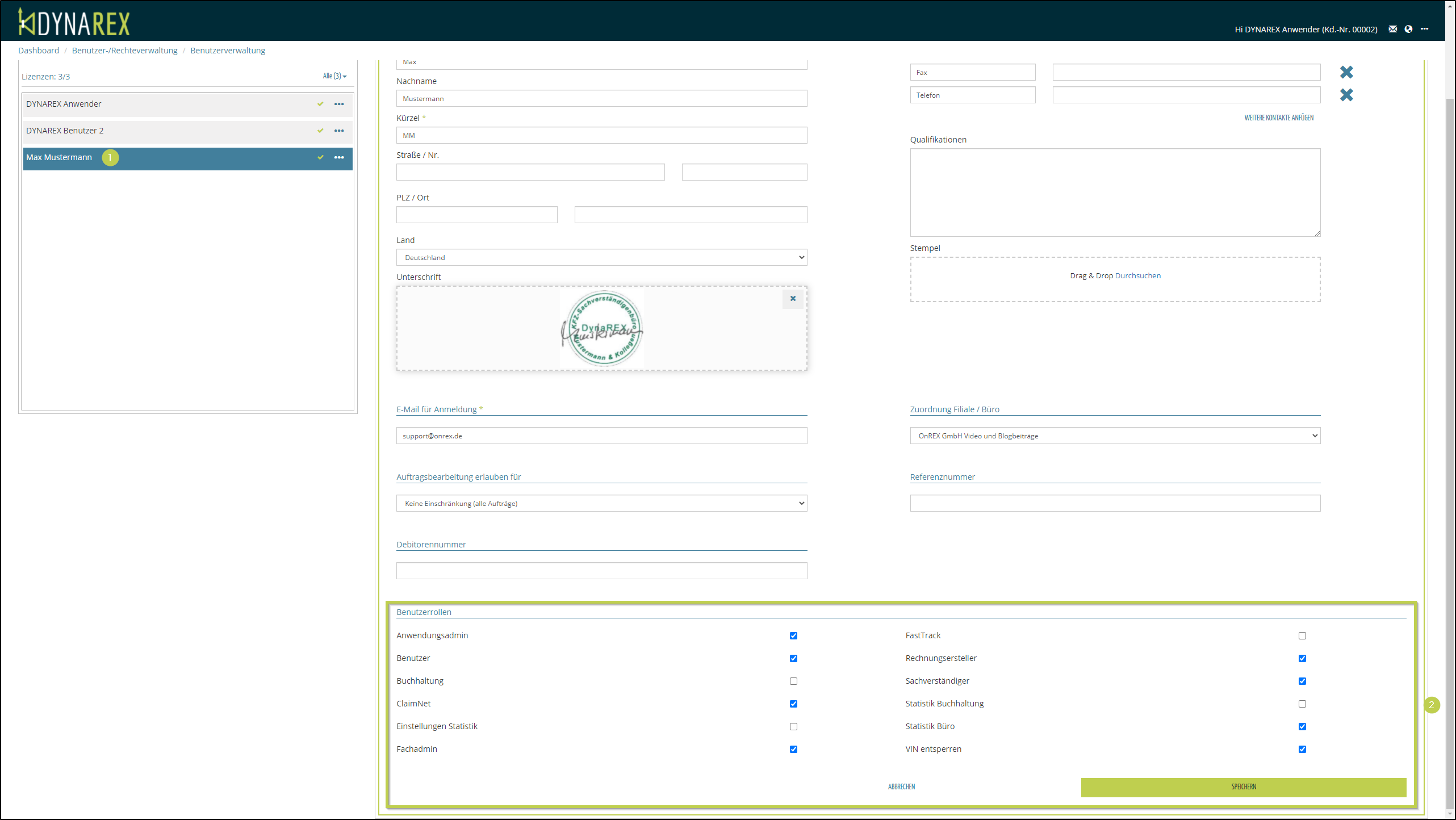Click the globe language icon in header
This screenshot has height=820, width=1456.
(1408, 29)
